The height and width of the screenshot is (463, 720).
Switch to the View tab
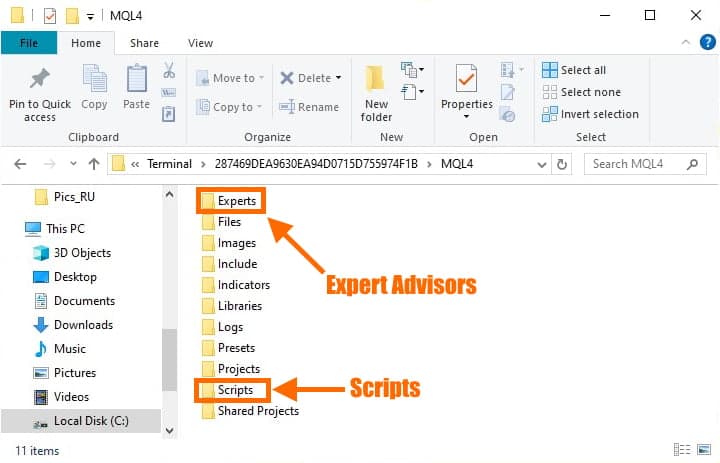click(200, 43)
